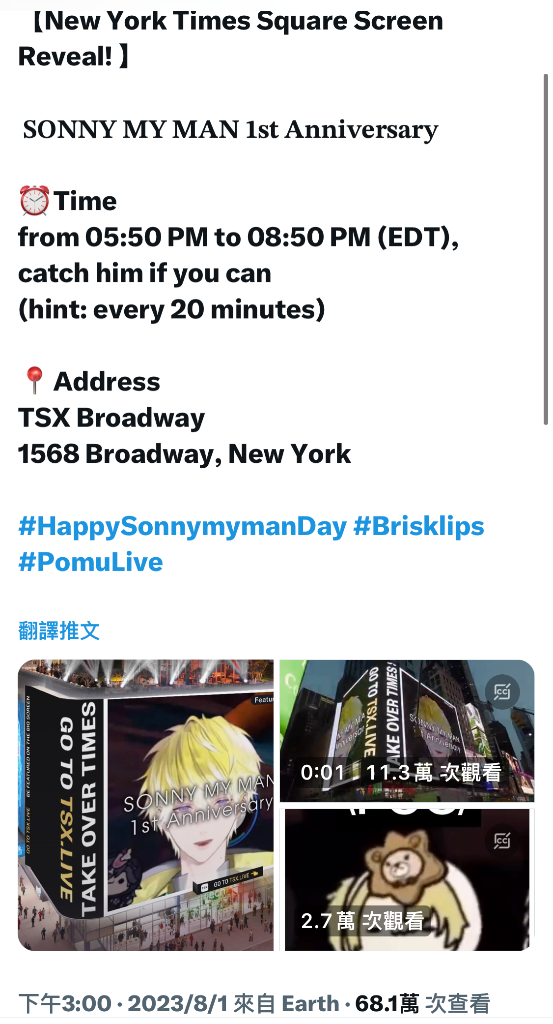Click the 翻譯推文 translate tweet link

(x=59, y=630)
